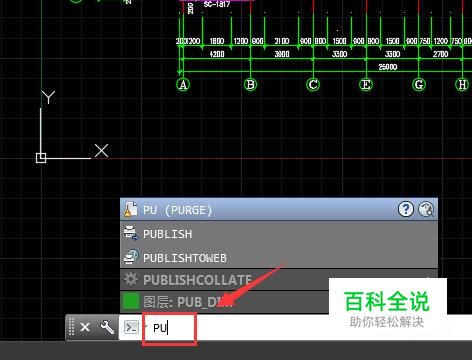Select the 25000 overall dimension text
The height and width of the screenshot is (360, 472).
(388, 67)
